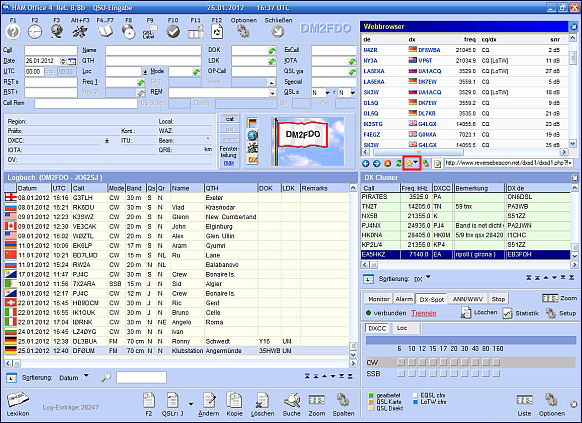Switch to the ANN/WWV tab

pos(467,299)
